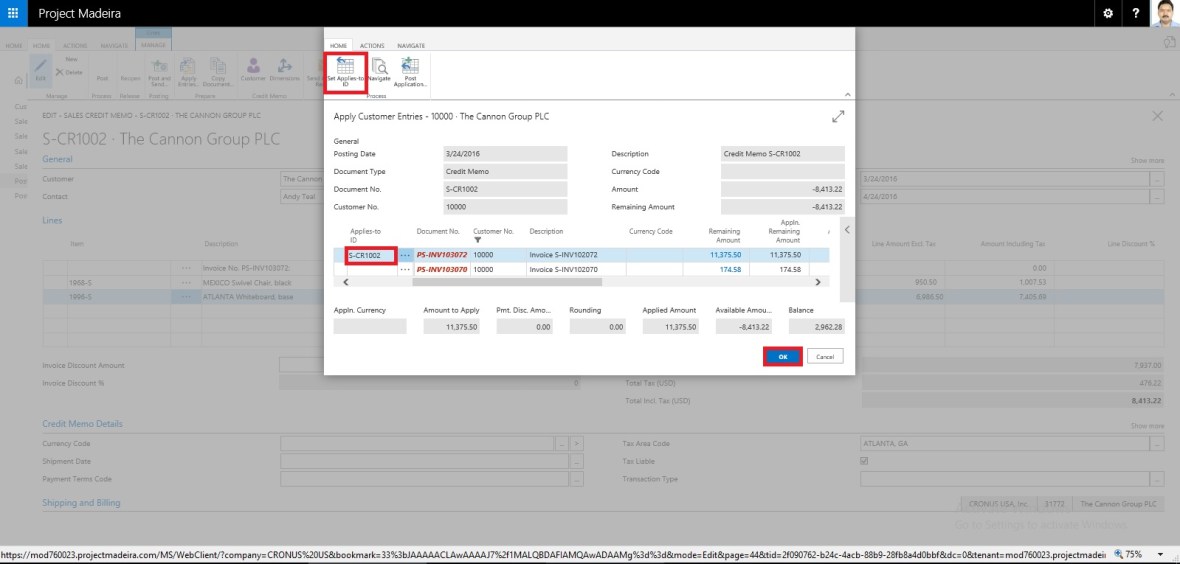The image size is (1180, 564).
Task: Expand the Shipping and Billing section heading
Action: [81, 502]
